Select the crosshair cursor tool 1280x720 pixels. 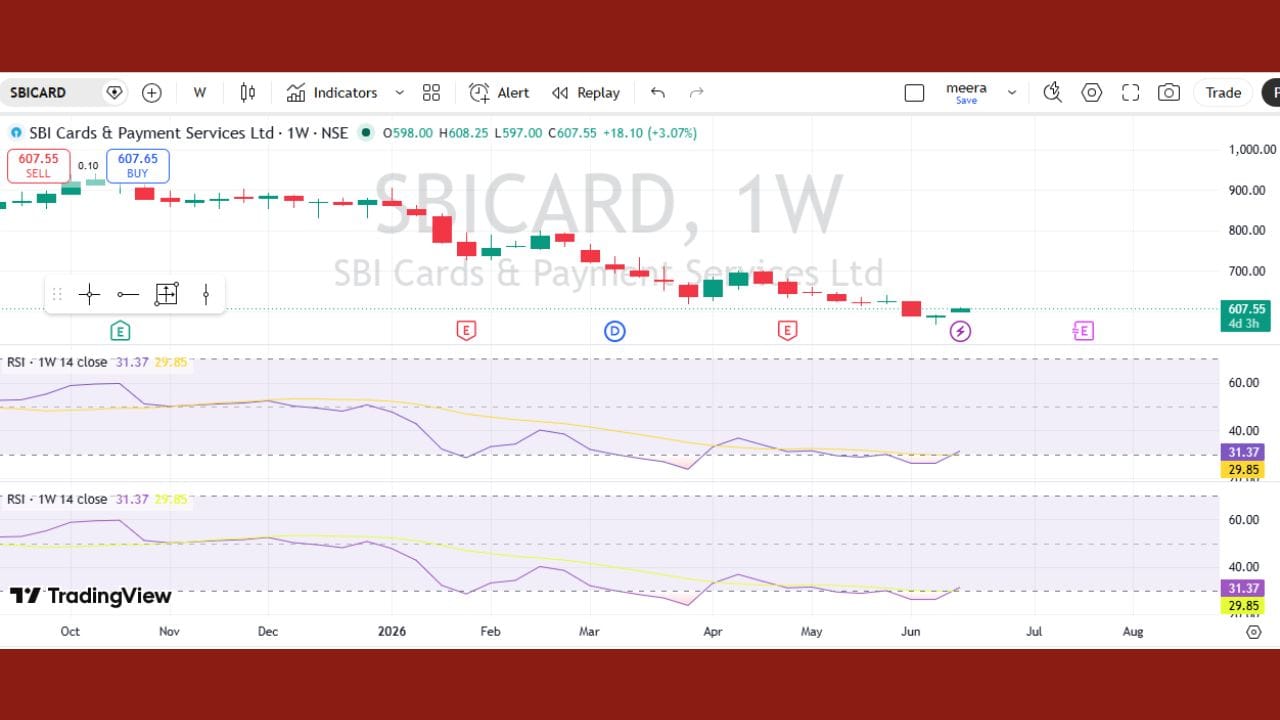[x=89, y=294]
